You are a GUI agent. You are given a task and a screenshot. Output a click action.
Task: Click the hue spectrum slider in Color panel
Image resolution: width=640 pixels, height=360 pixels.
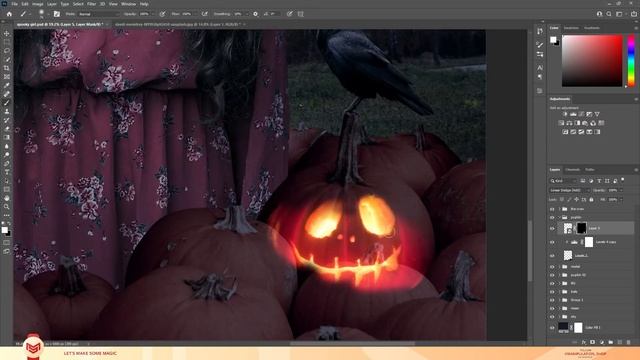[631, 60]
